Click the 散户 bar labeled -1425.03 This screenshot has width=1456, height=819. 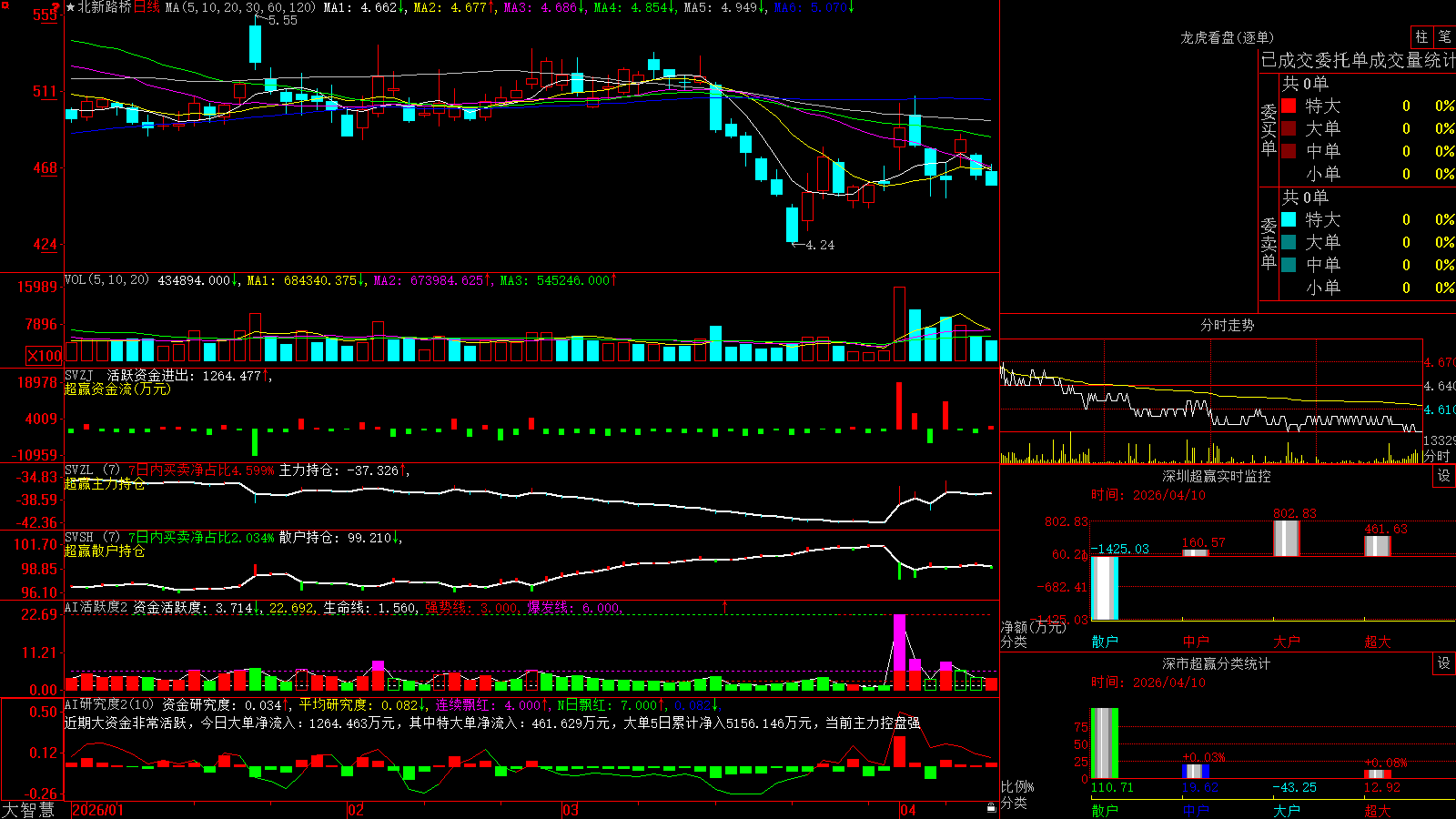[x=1105, y=588]
